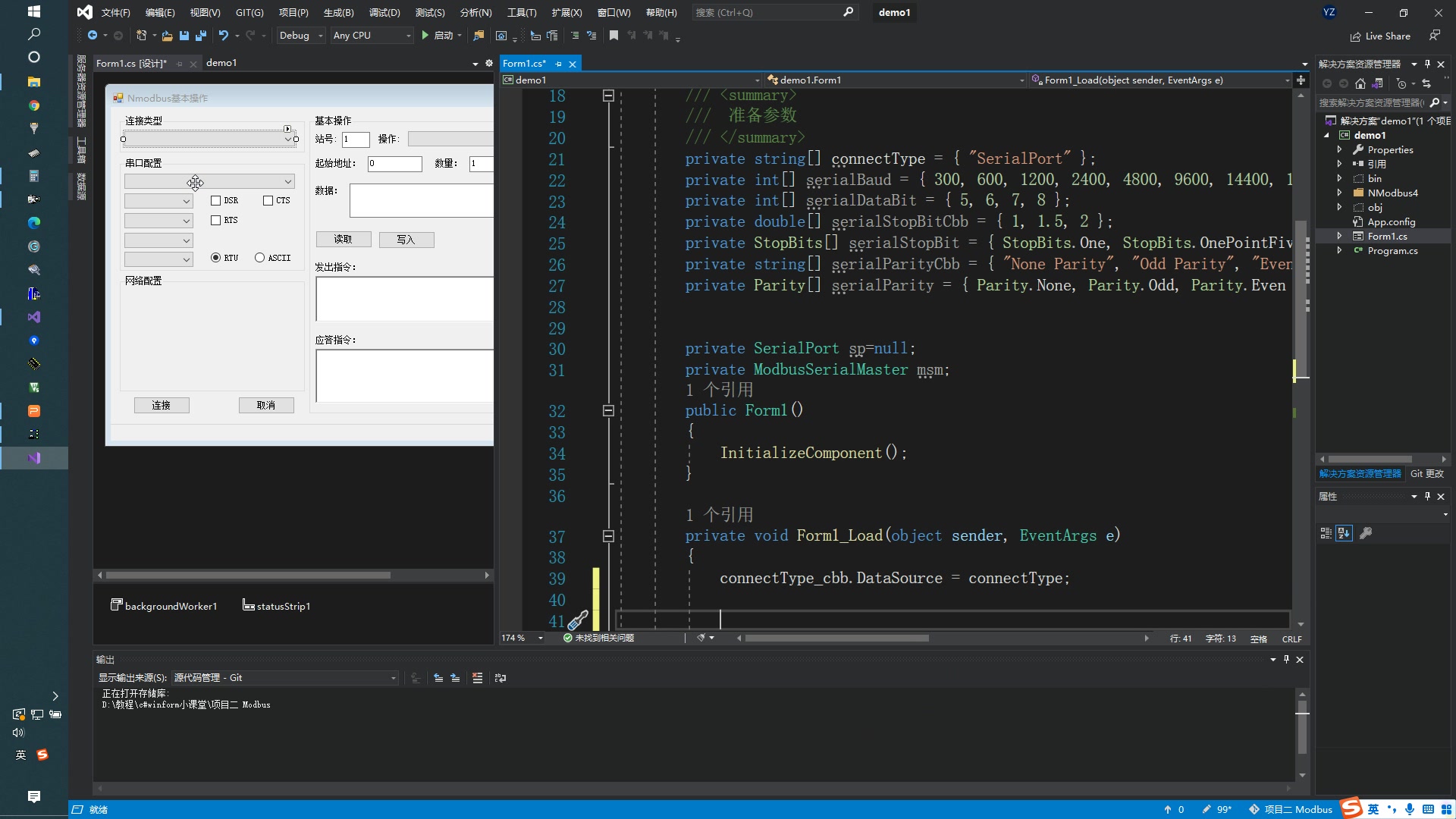Expand the NModbus4 node in Solution Explorer
Viewport: 1456px width, 819px height.
[x=1339, y=193]
